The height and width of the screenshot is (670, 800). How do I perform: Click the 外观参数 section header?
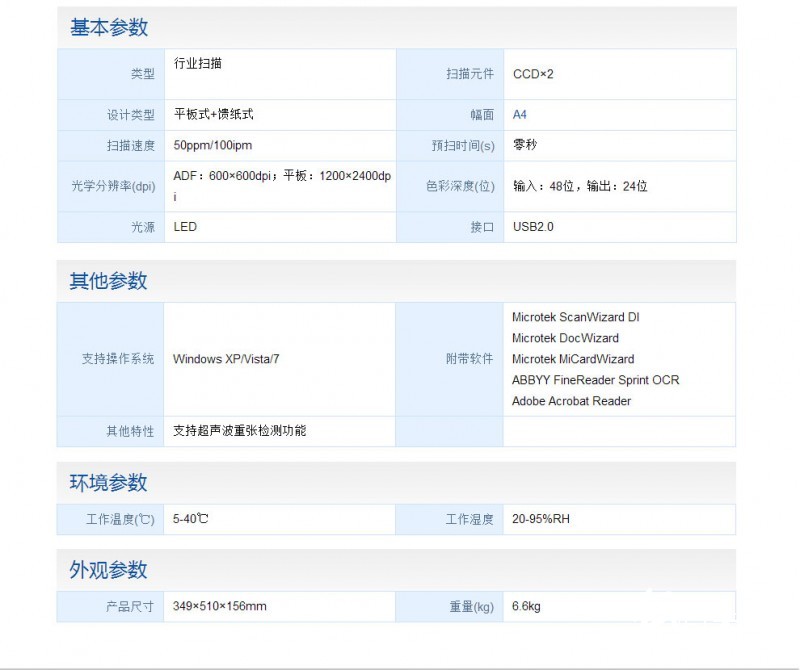coord(108,570)
